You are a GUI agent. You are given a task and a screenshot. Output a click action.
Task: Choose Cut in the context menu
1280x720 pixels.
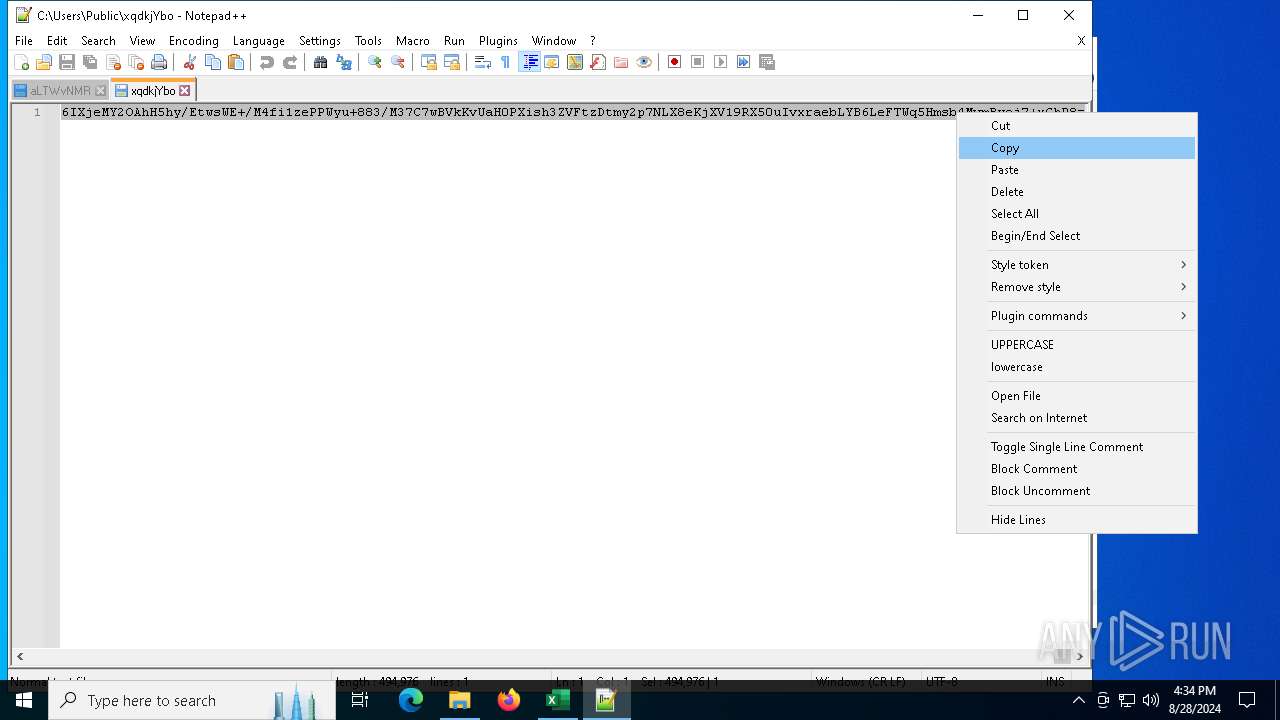1077,126
